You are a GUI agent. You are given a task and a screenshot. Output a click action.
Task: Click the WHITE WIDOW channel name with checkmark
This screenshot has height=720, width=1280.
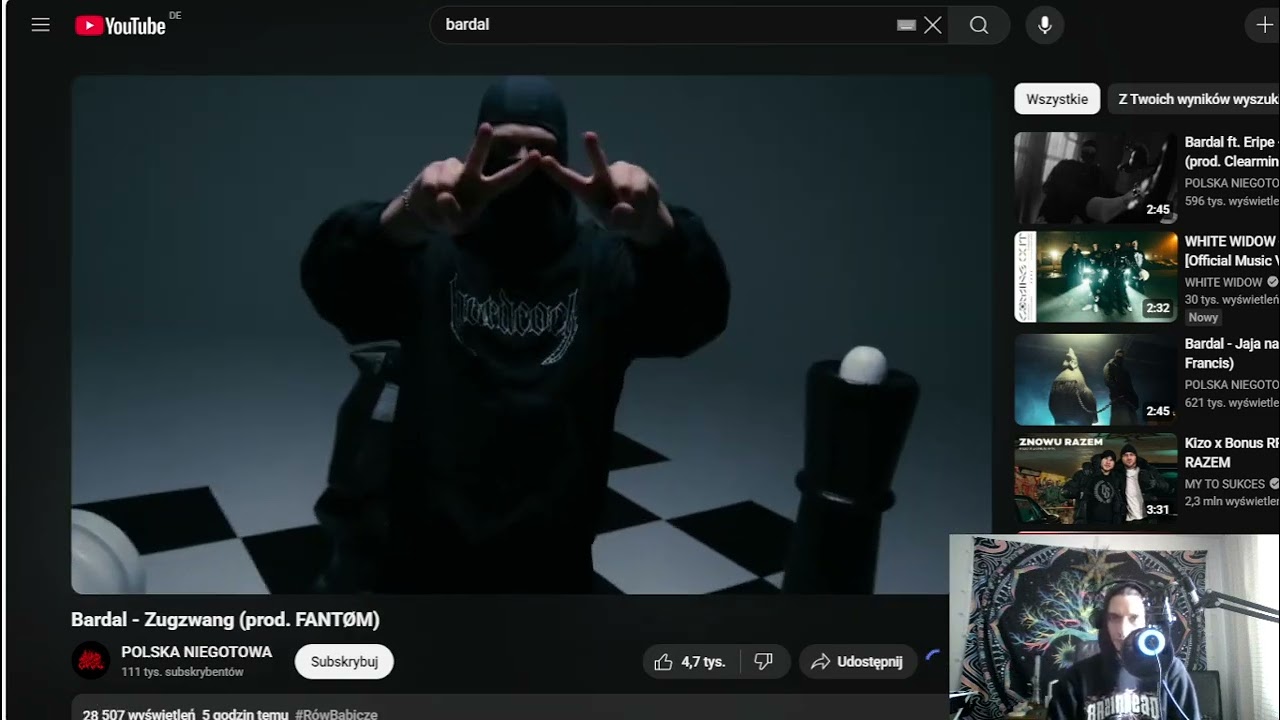point(1231,282)
